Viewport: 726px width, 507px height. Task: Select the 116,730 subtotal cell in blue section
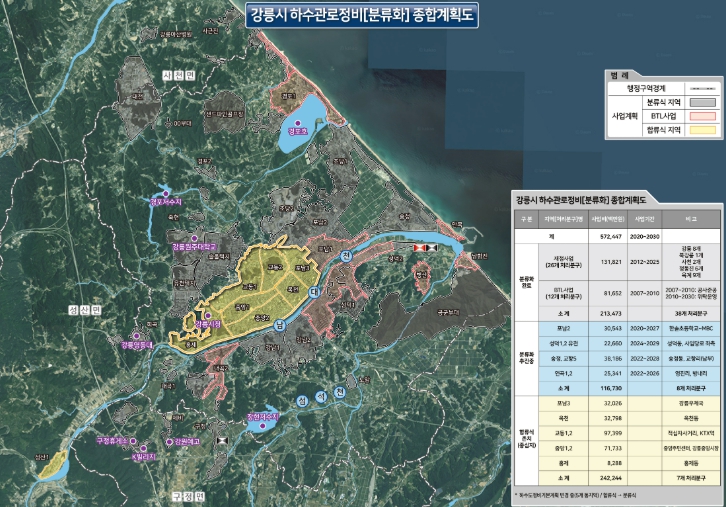pyautogui.click(x=608, y=388)
